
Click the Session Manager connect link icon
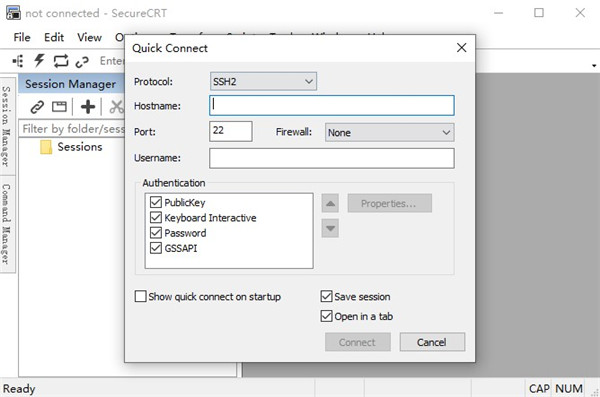tap(37, 107)
